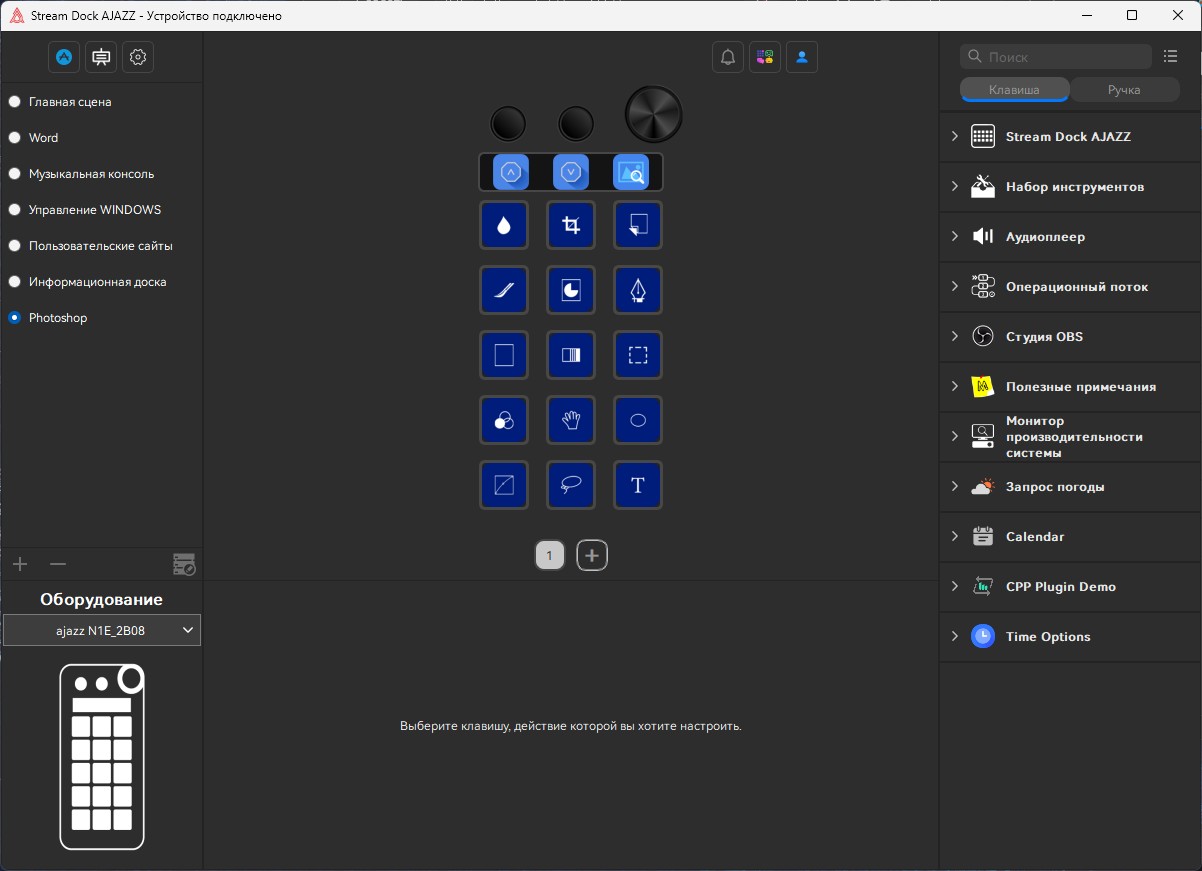Select the left small knob
This screenshot has width=1202, height=871.
508,124
